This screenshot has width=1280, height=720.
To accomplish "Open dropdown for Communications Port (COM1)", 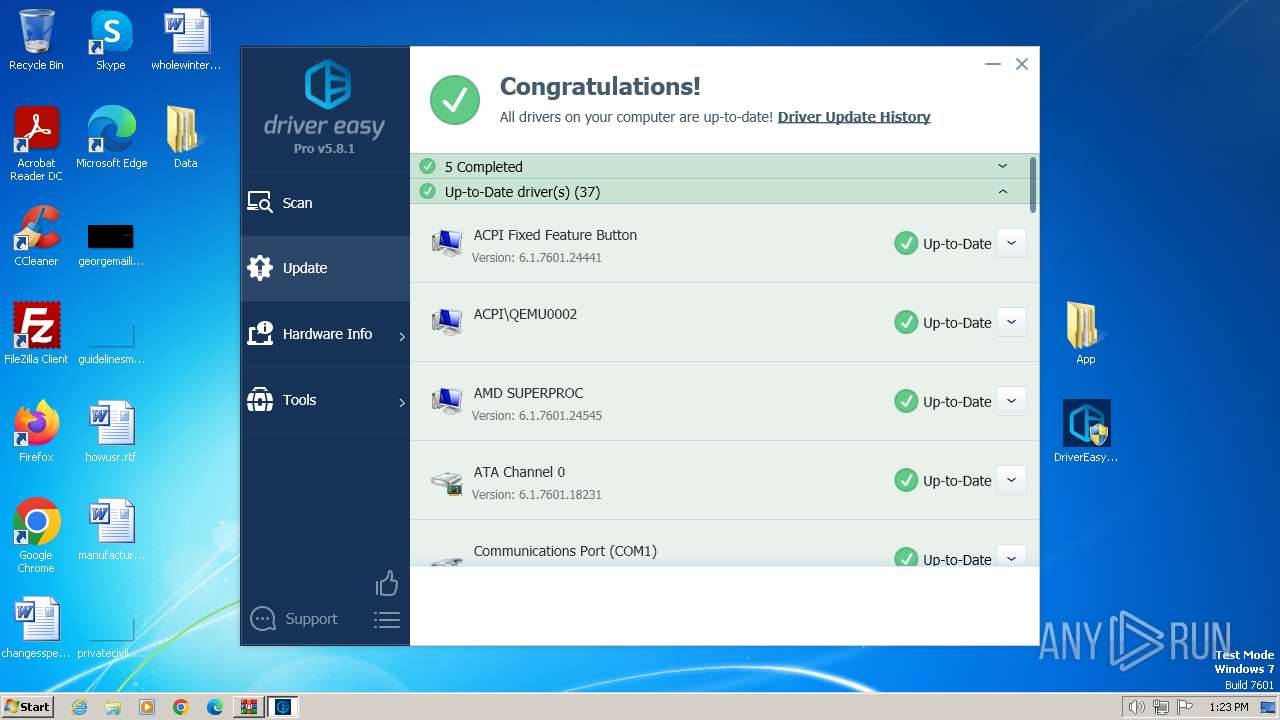I will pos(1011,556).
